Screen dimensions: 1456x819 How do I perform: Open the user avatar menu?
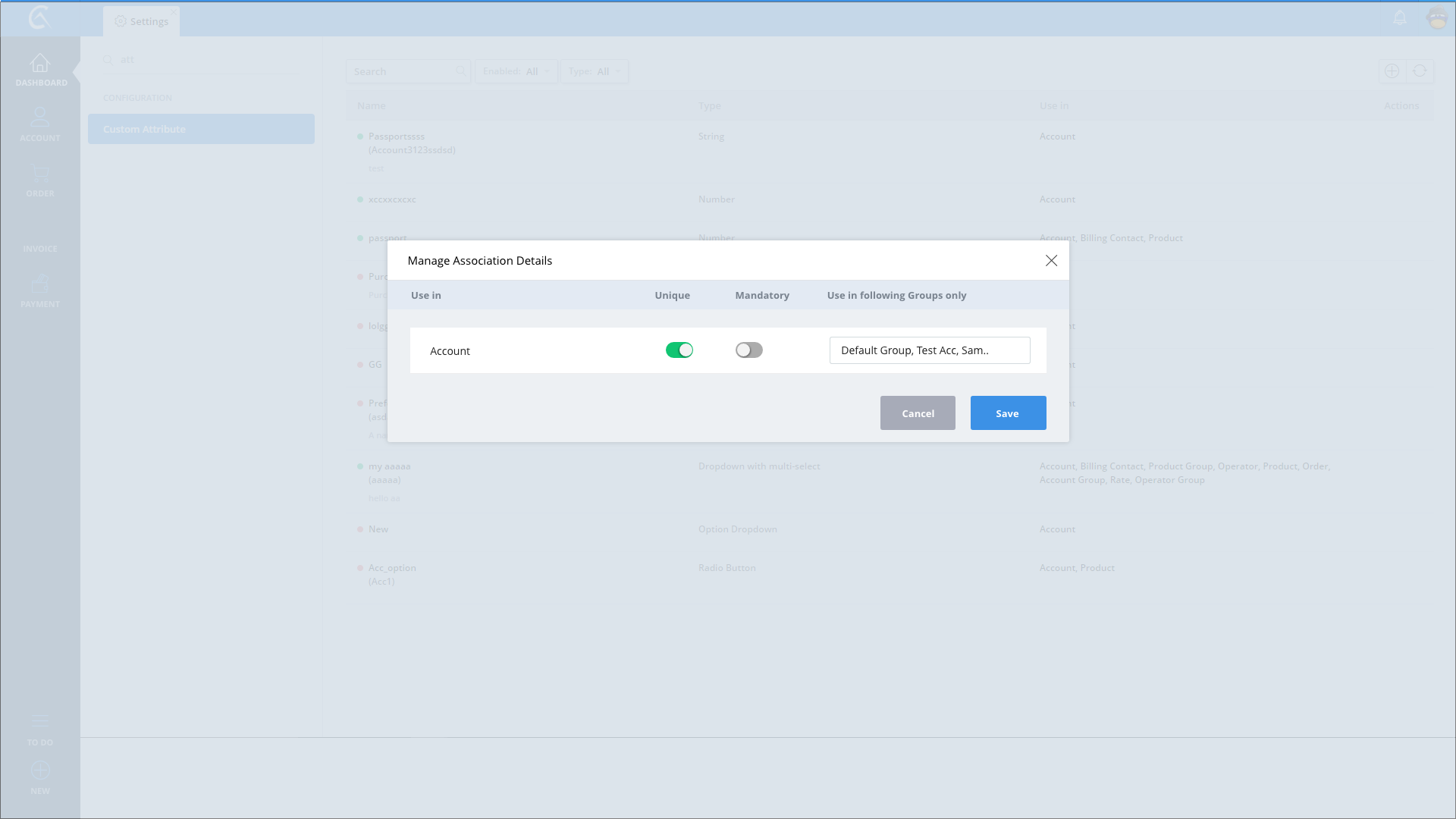[1437, 18]
